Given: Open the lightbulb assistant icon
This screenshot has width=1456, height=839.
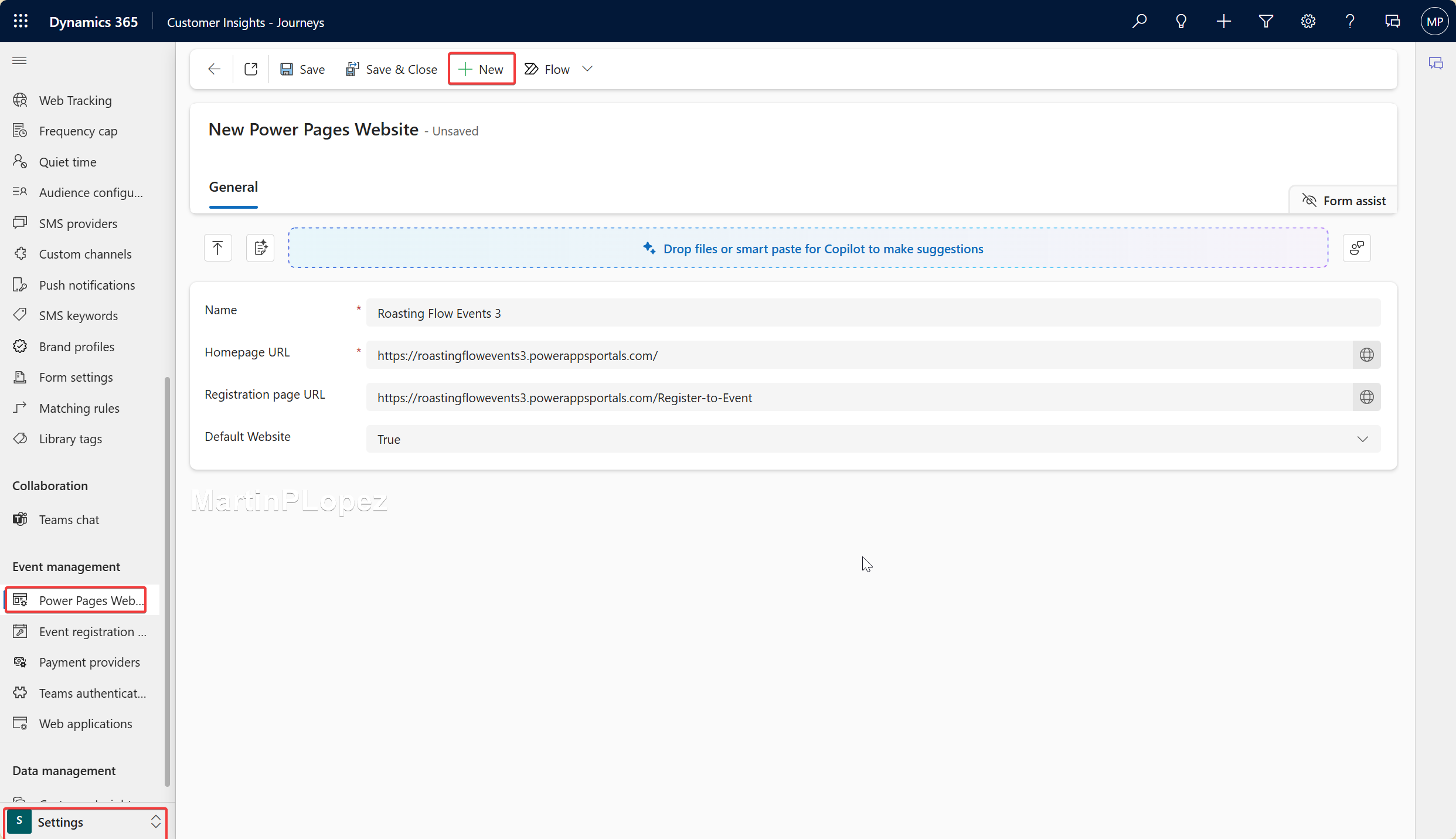Looking at the screenshot, I should tap(1181, 22).
